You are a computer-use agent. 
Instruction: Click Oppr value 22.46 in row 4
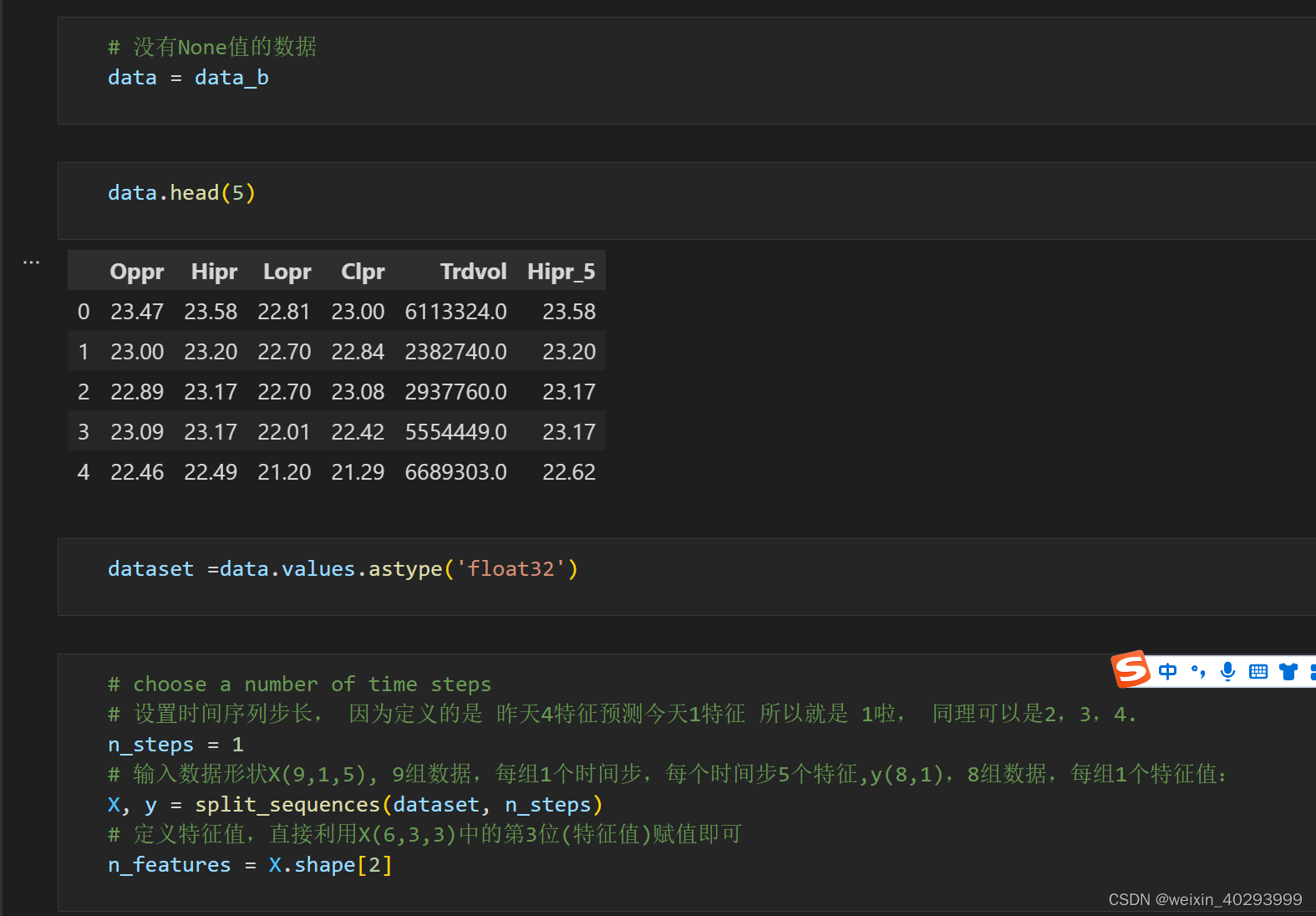click(137, 472)
